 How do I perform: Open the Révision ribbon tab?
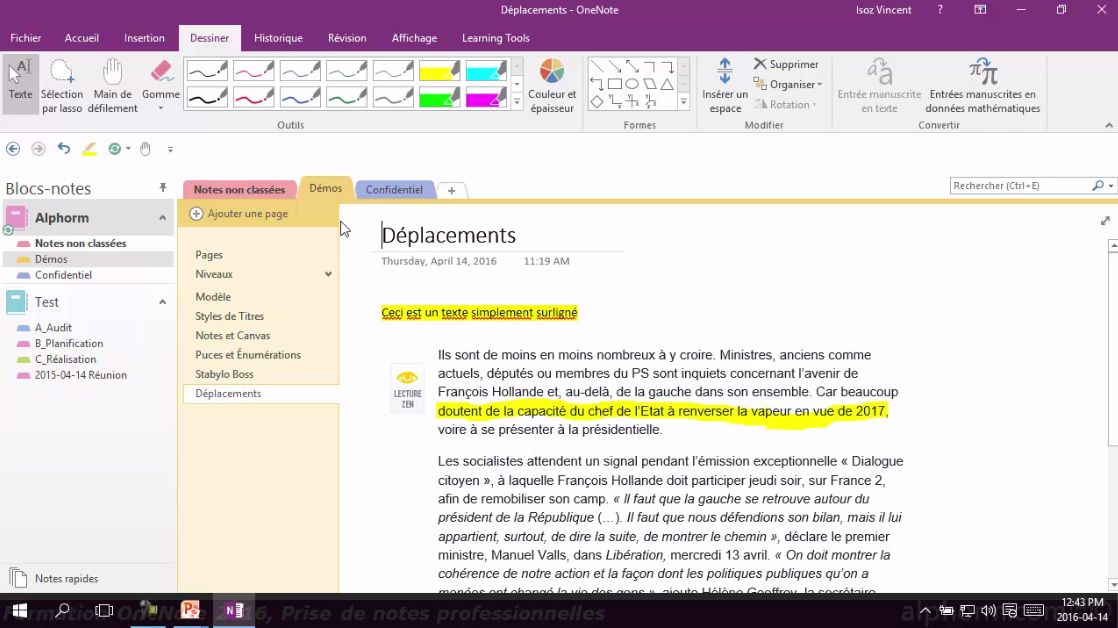[347, 37]
